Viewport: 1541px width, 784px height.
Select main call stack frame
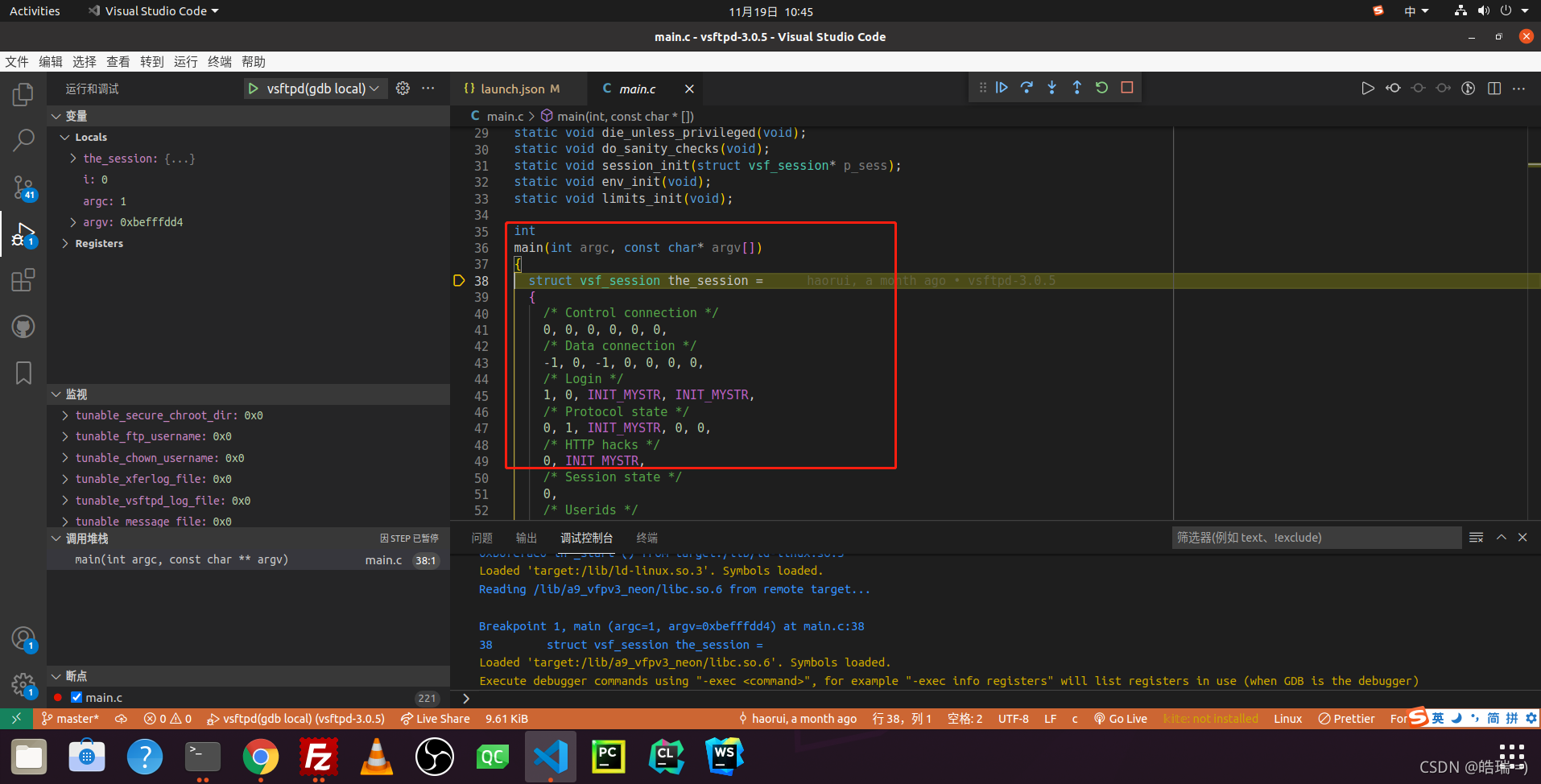248,560
